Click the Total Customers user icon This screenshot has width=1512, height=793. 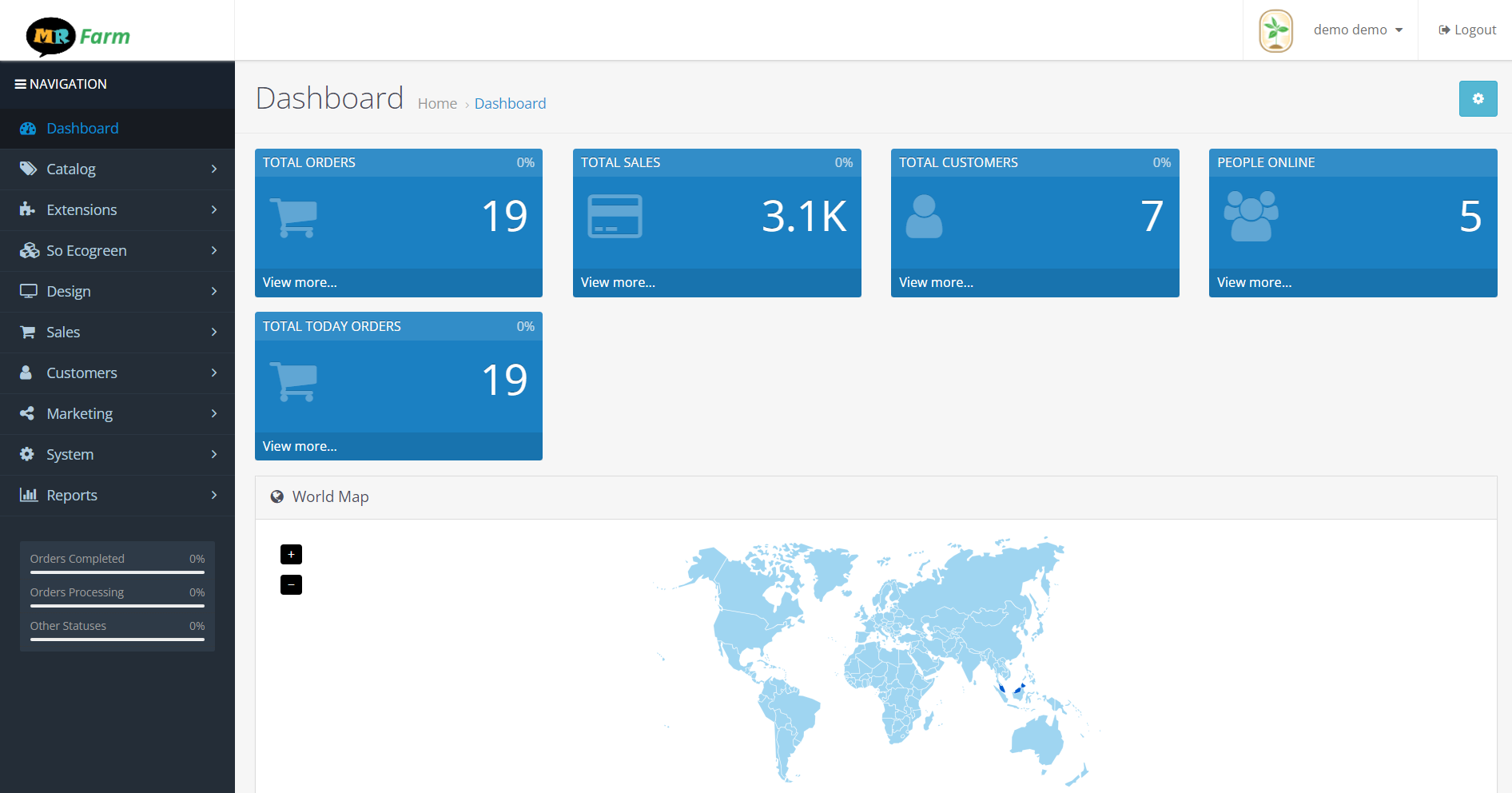pos(924,217)
